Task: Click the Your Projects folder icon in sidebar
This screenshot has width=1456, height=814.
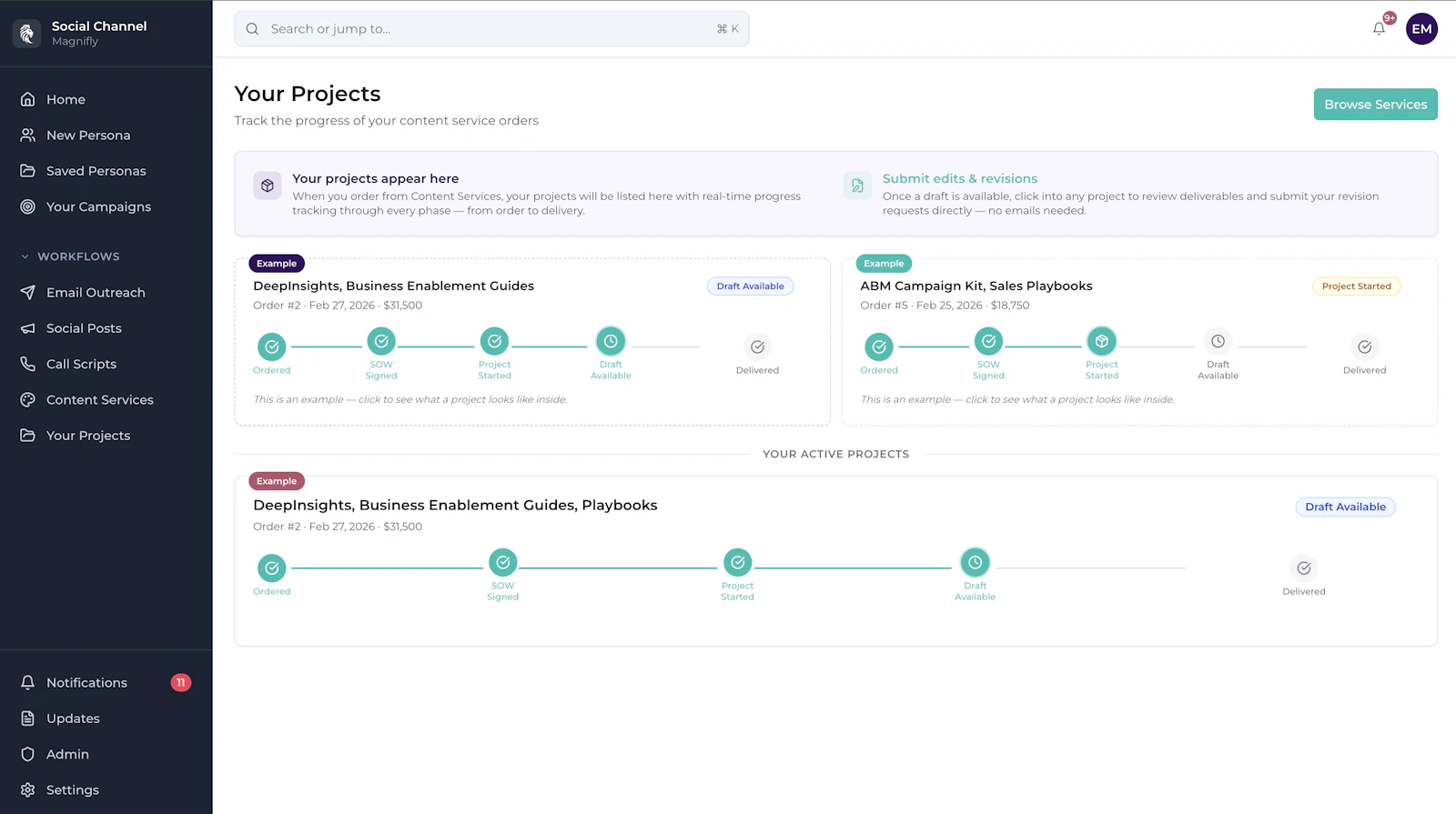Action: coord(28,436)
